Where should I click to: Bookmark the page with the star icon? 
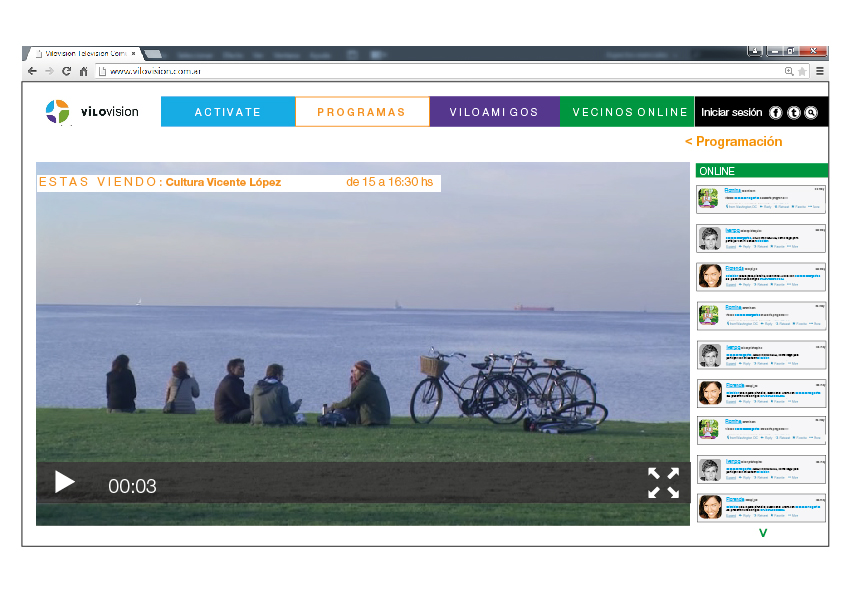pos(802,71)
